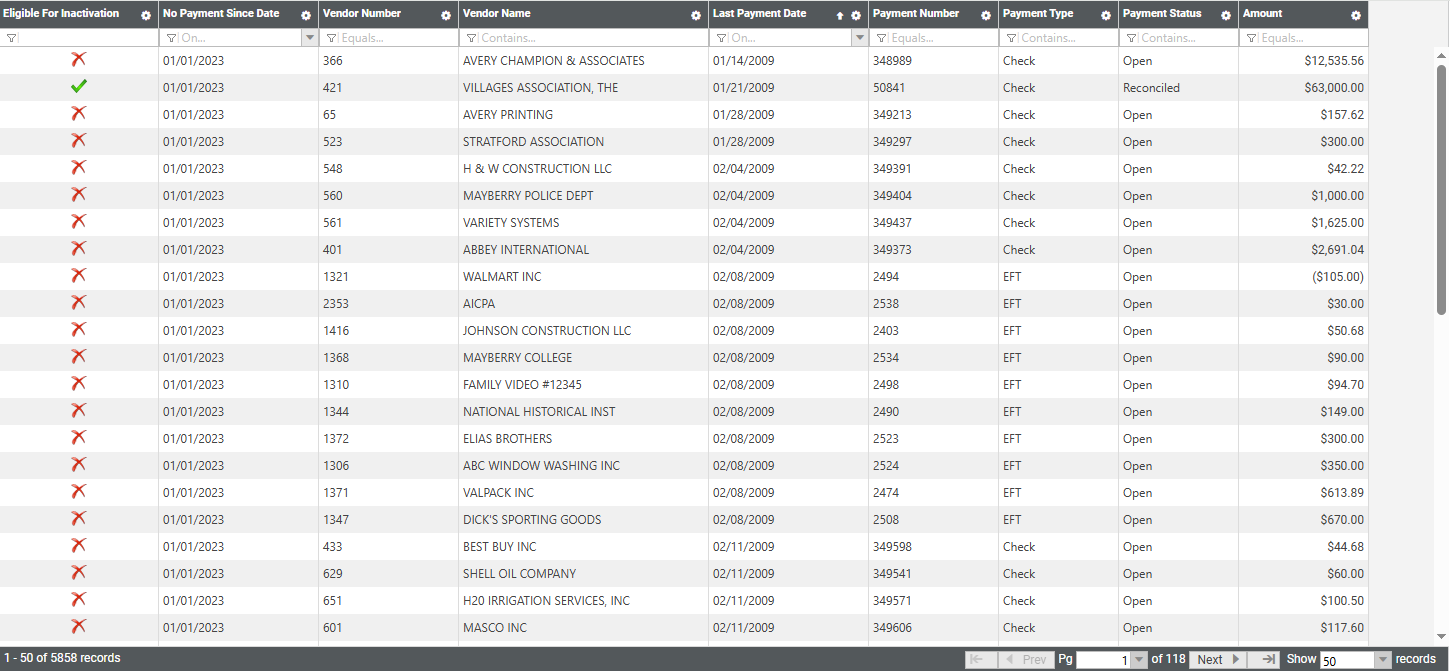This screenshot has width=1450, height=671.
Task: Click the 1 - 50 of 5858 records status
Action: (62, 658)
